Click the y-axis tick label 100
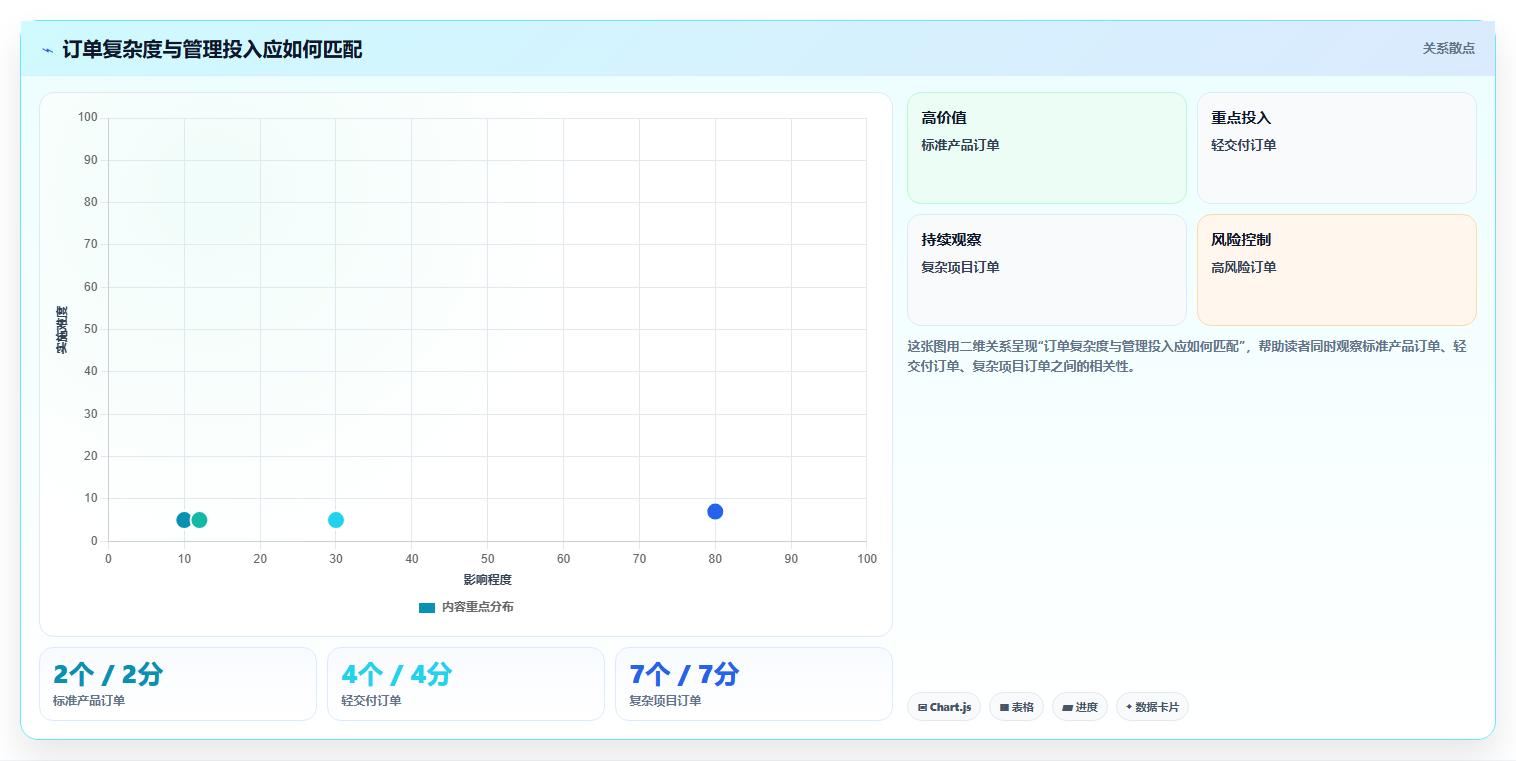This screenshot has width=1516, height=761. tap(87, 118)
